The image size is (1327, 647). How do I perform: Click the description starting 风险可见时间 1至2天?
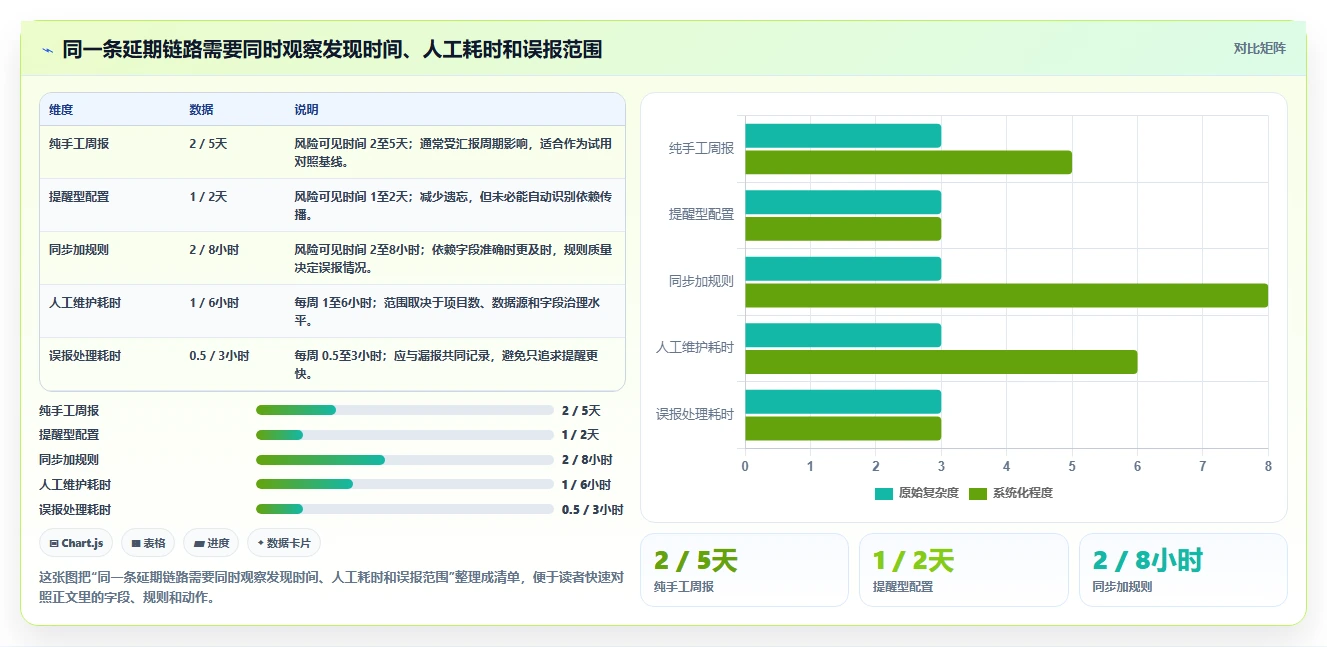453,205
